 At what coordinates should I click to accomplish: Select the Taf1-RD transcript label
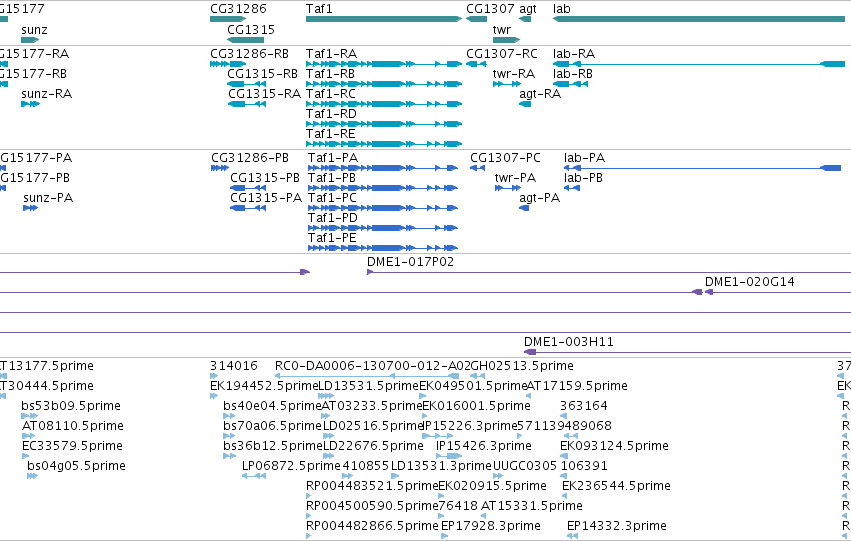(332, 114)
